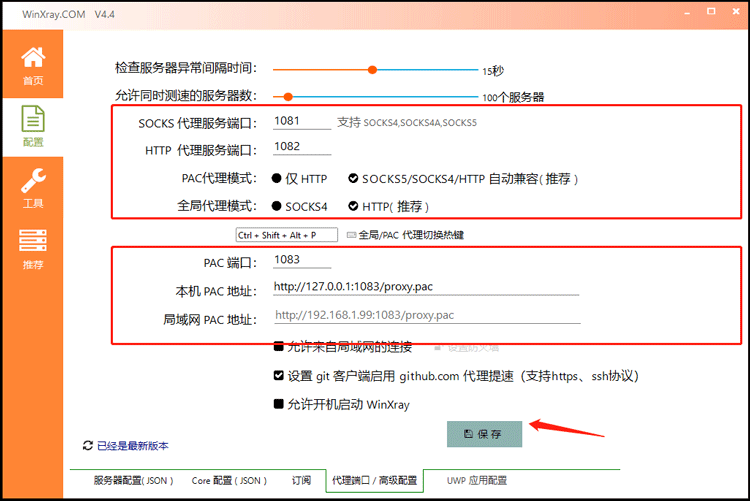
Task: Click the Ctrl+Shift+Alt+P hotkey box
Action: click(x=287, y=235)
